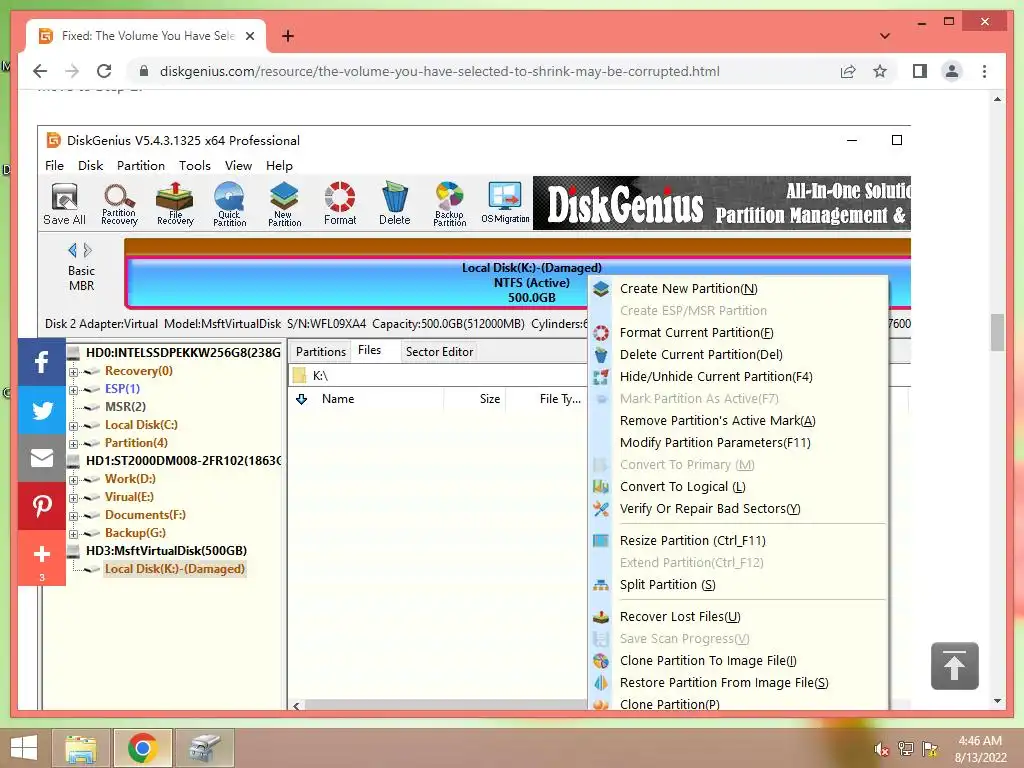Click the page vertical scrollbar thumb
This screenshot has height=768, width=1024.
pos(997,332)
